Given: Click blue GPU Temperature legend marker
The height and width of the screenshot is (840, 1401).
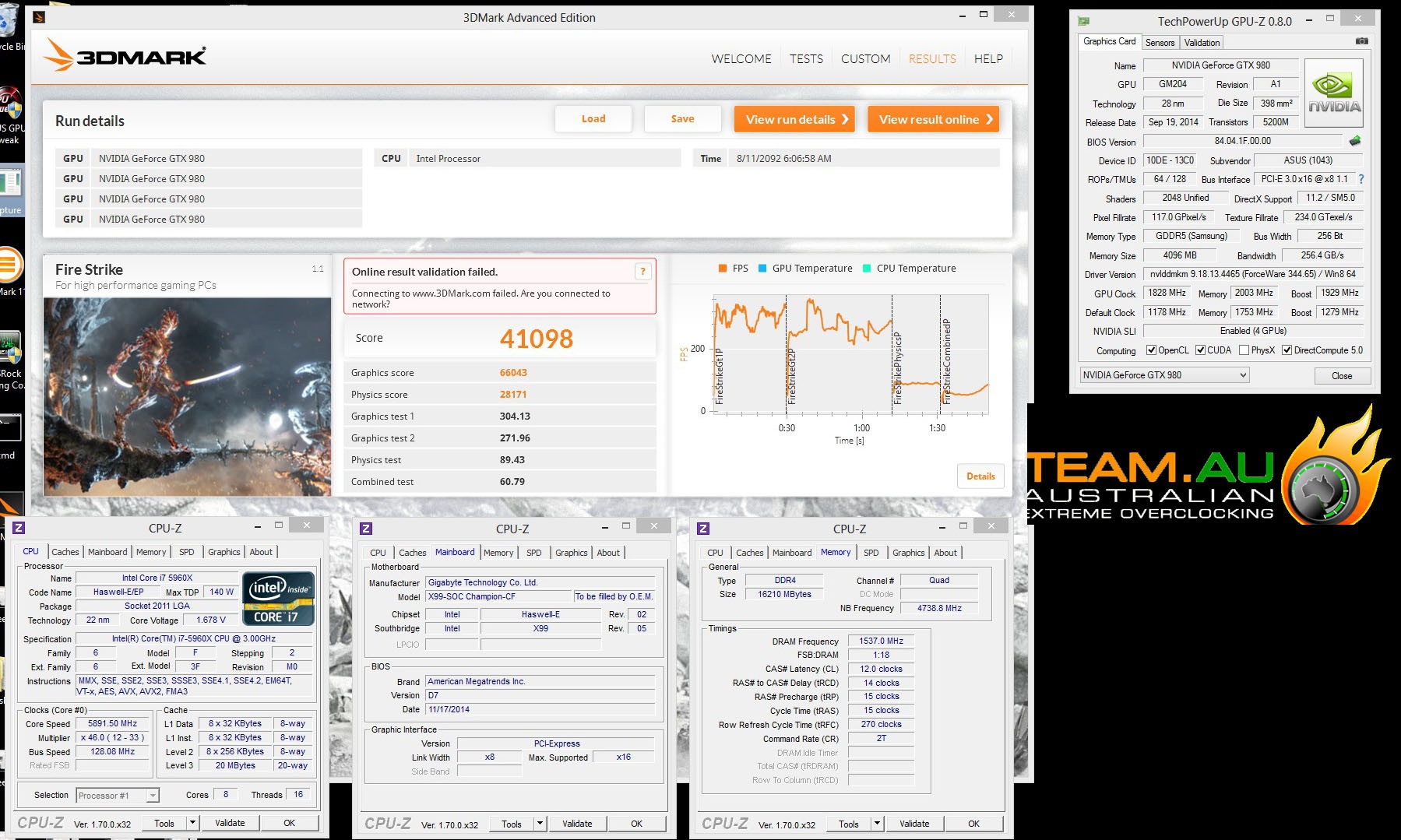Looking at the screenshot, I should coord(762,268).
